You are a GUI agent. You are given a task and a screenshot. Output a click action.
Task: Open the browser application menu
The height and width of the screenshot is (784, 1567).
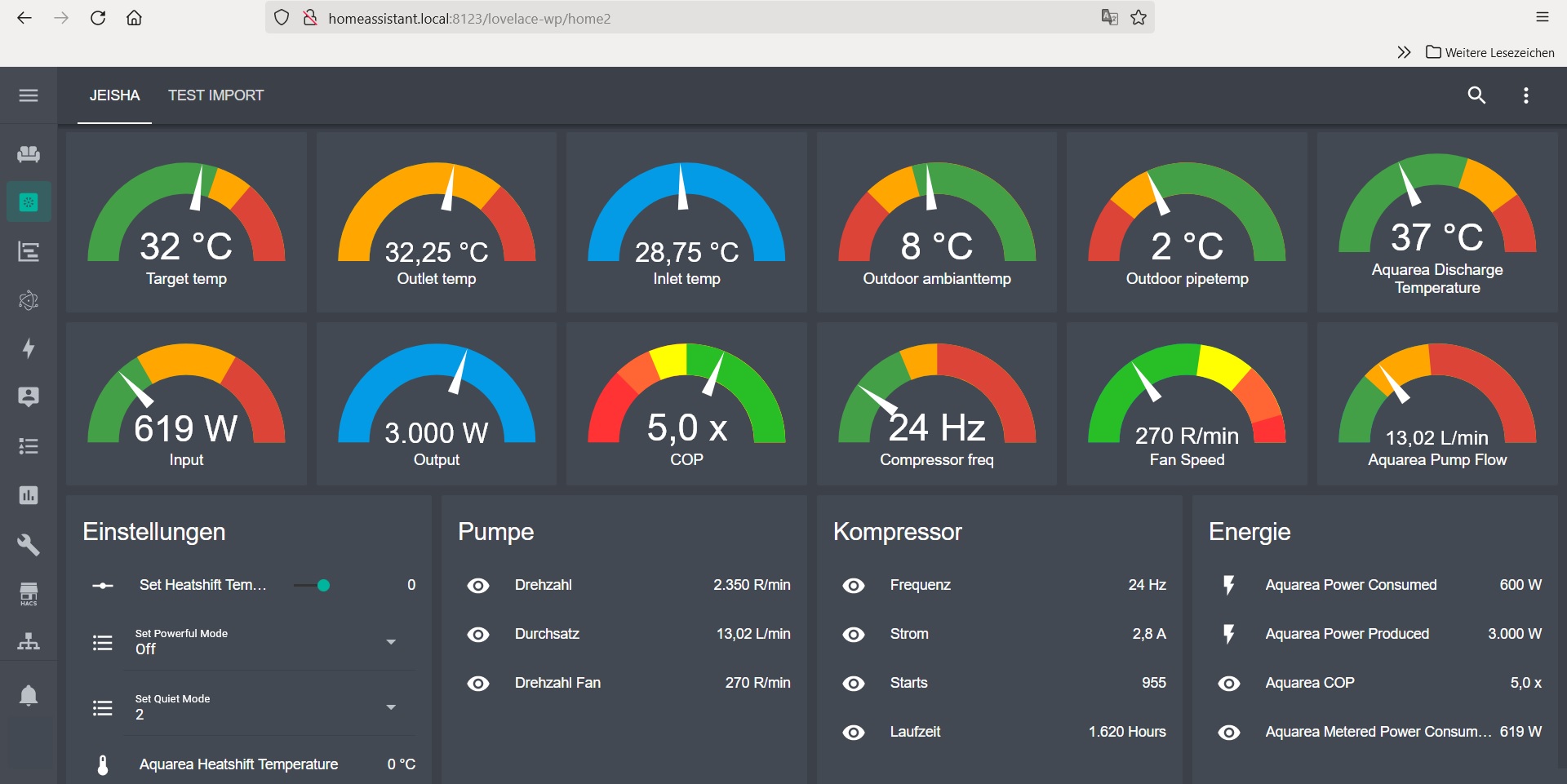click(1542, 17)
